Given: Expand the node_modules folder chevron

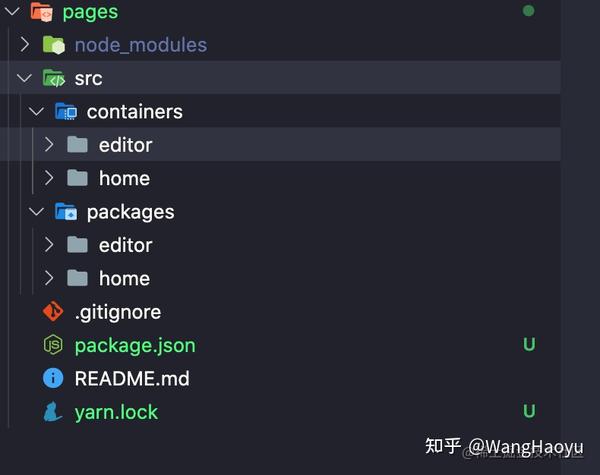Looking at the screenshot, I should [x=24, y=44].
